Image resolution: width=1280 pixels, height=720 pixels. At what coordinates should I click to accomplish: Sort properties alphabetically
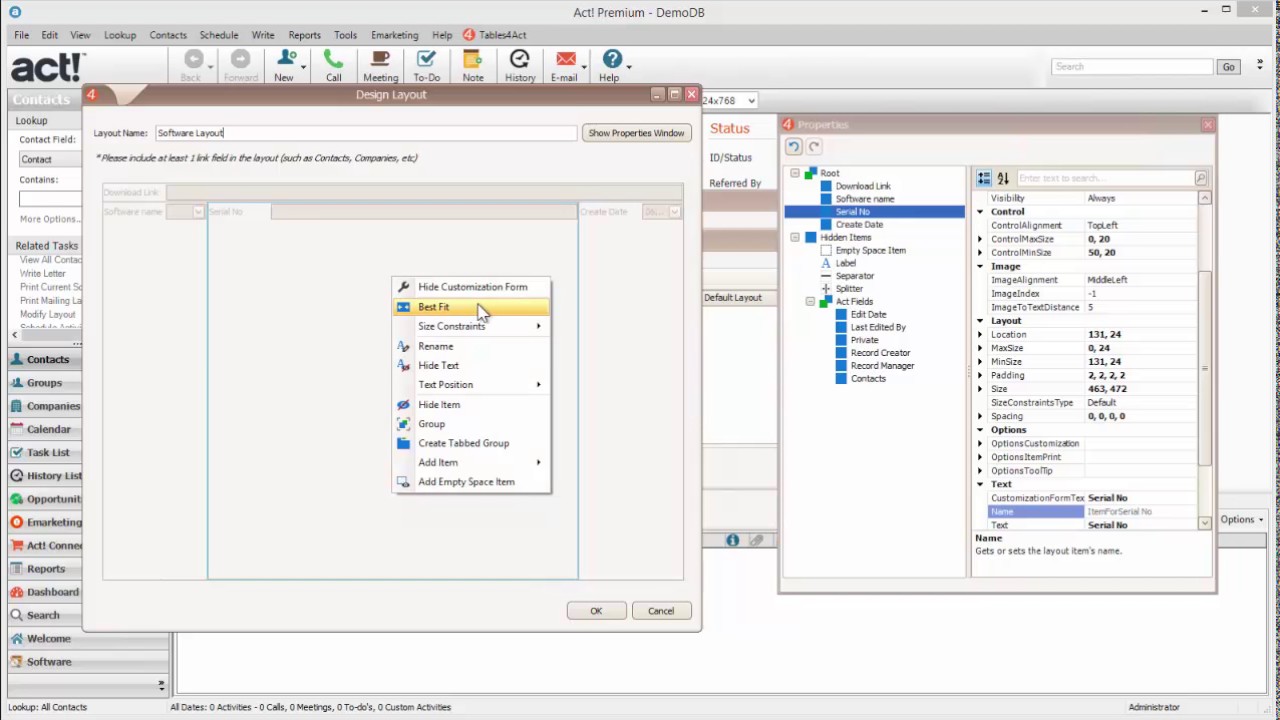pyautogui.click(x=1003, y=178)
